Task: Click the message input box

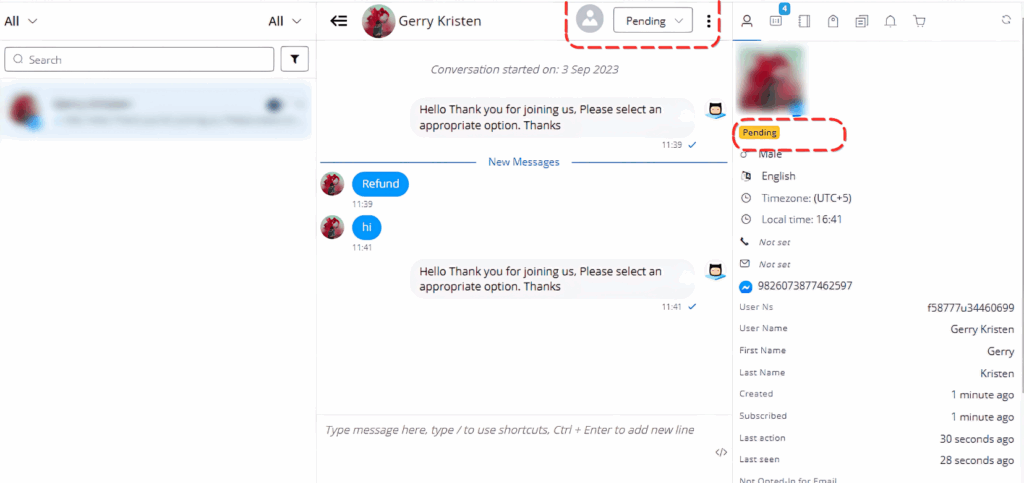Action: coord(510,430)
